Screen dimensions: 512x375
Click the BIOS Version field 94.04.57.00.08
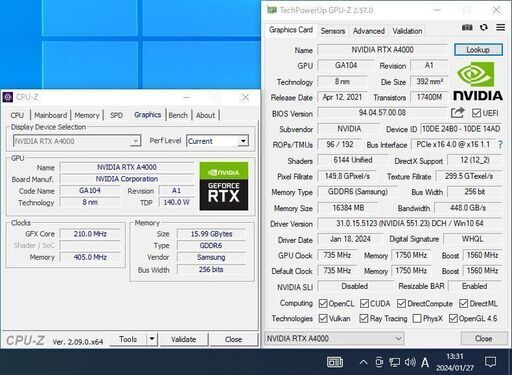(382, 113)
